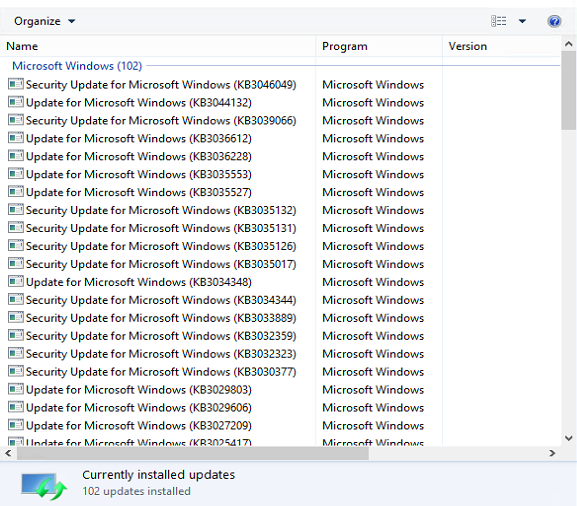This screenshot has width=577, height=506.
Task: Click the icon beside Update KB3034348
Action: click(x=16, y=282)
